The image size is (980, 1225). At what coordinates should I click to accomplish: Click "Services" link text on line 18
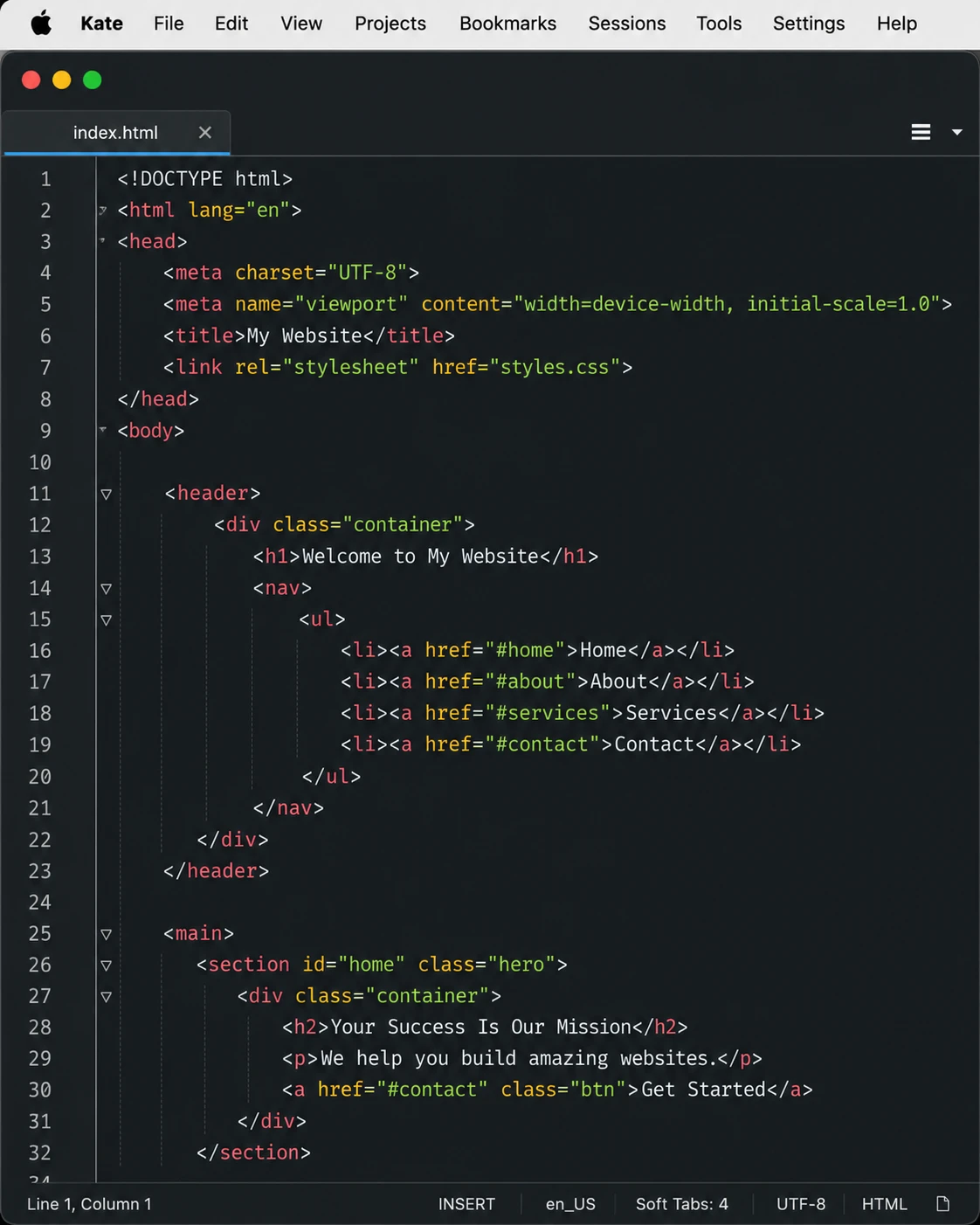tap(671, 713)
